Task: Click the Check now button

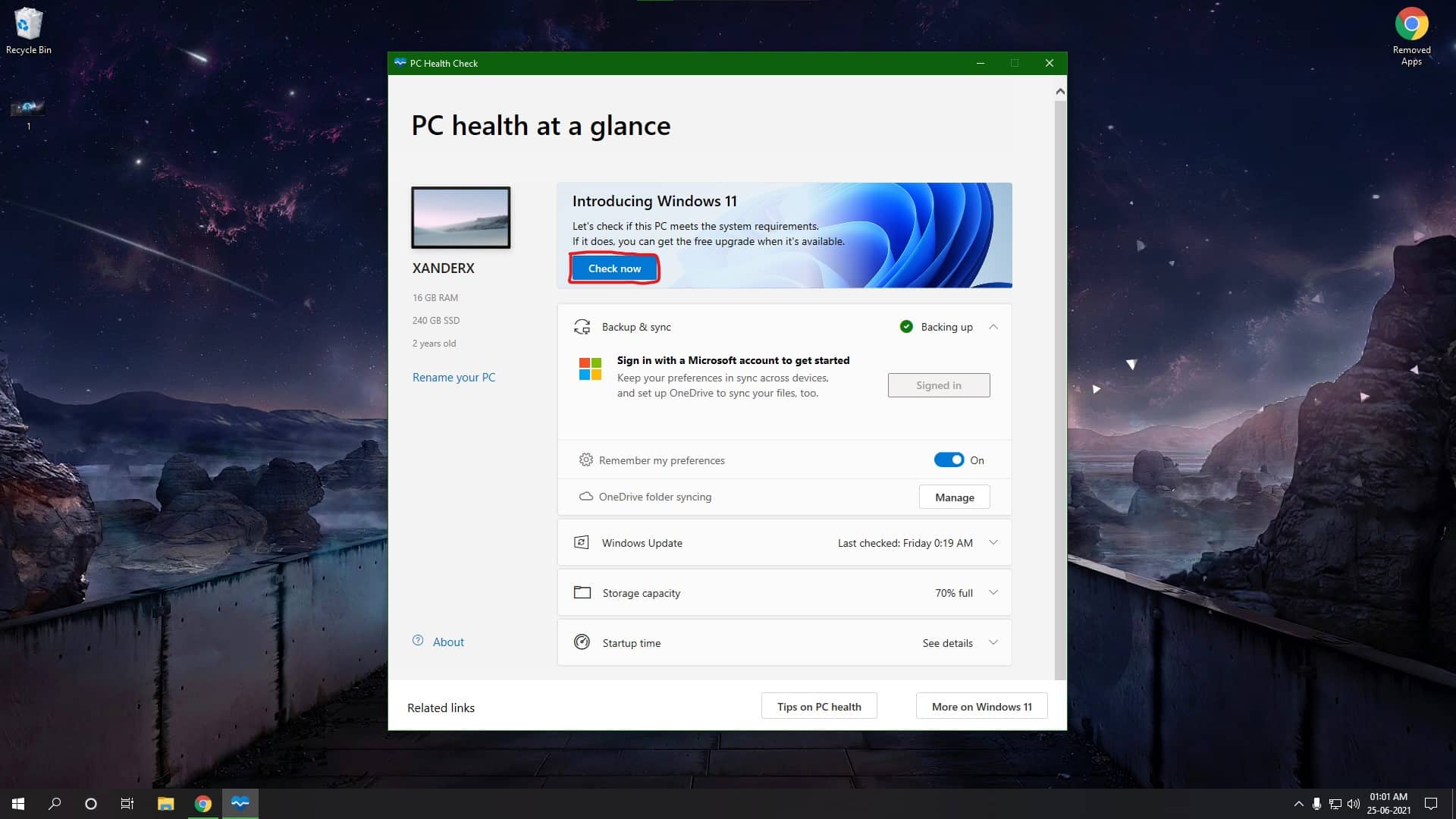Action: click(x=614, y=268)
